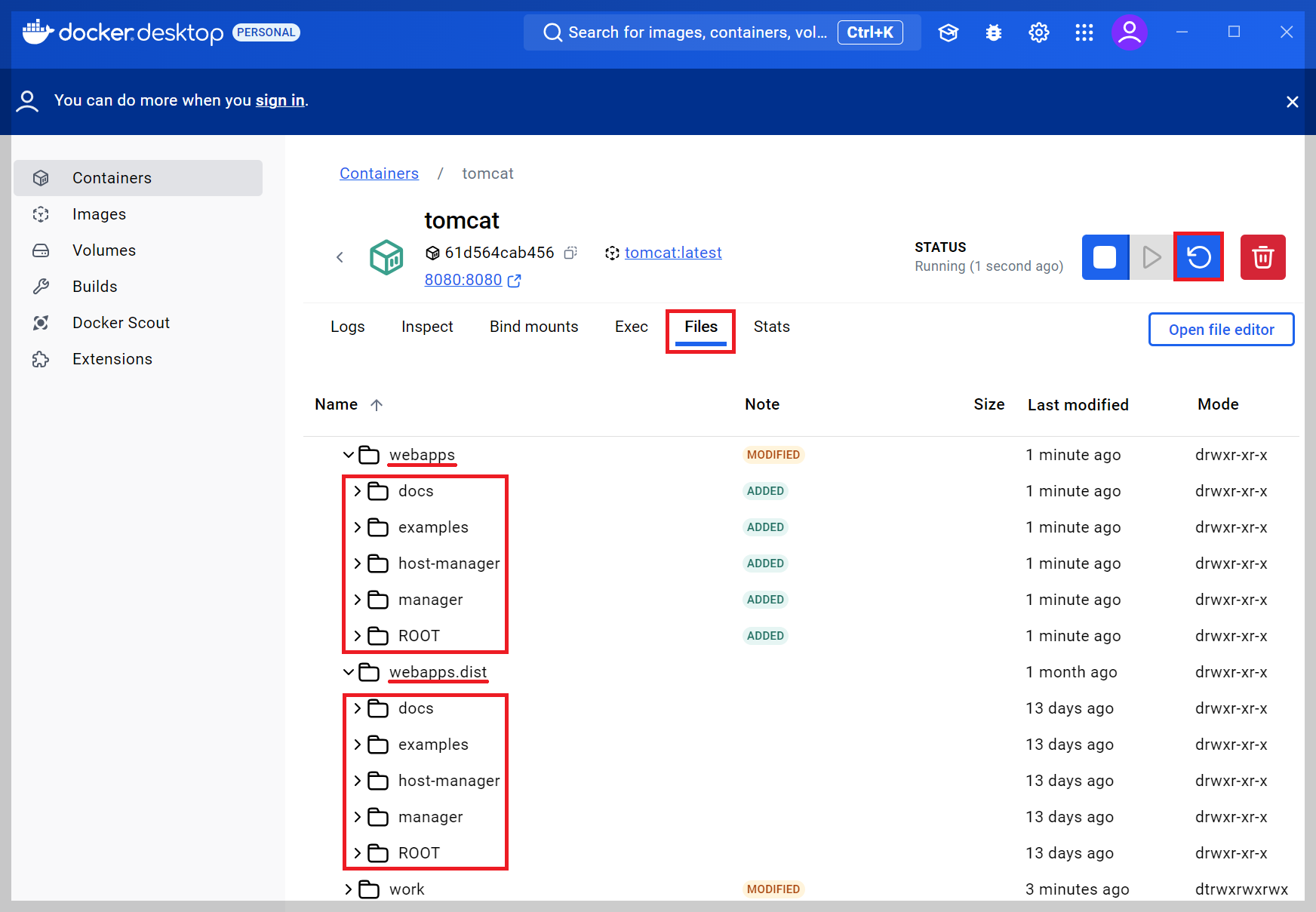Follow the sign in link
The image size is (1316, 912).
pos(280,100)
